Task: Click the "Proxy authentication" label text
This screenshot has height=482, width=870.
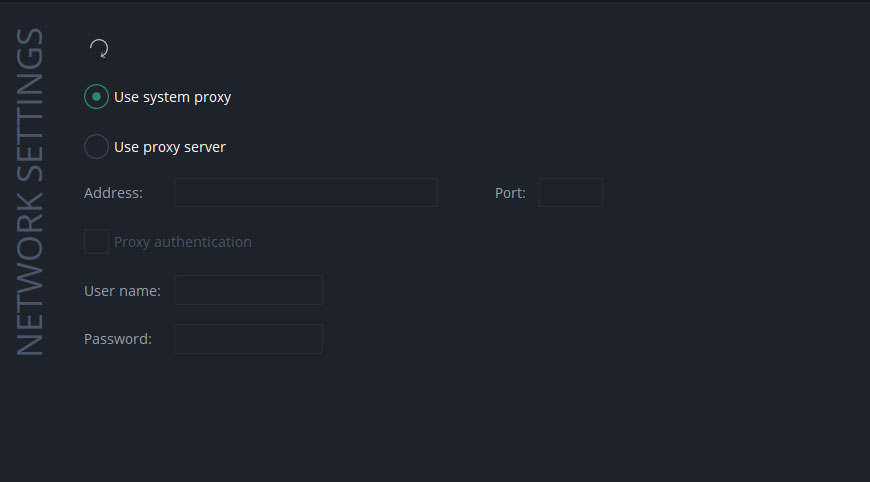Action: click(x=183, y=242)
